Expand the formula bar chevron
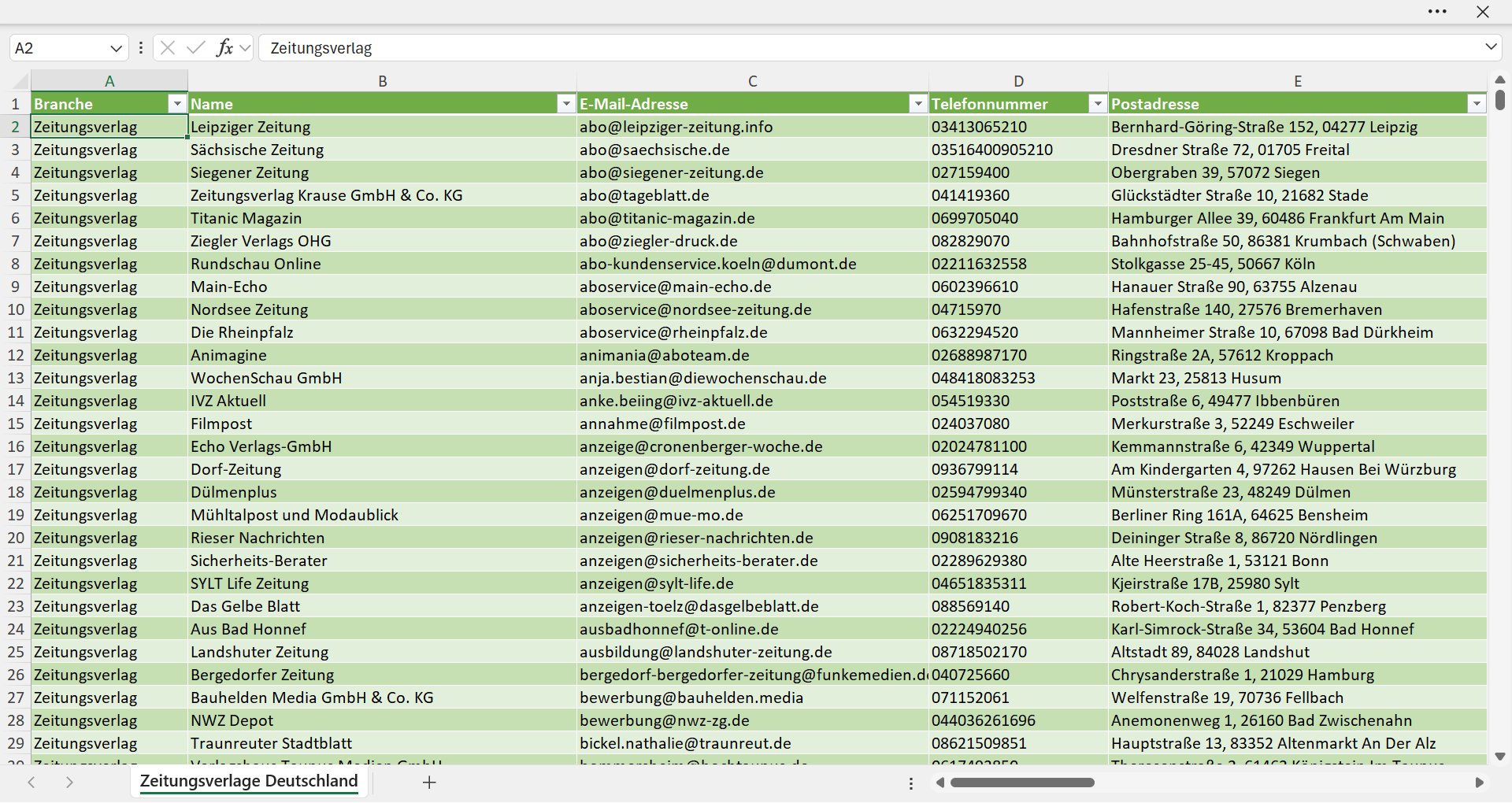 pyautogui.click(x=1491, y=47)
